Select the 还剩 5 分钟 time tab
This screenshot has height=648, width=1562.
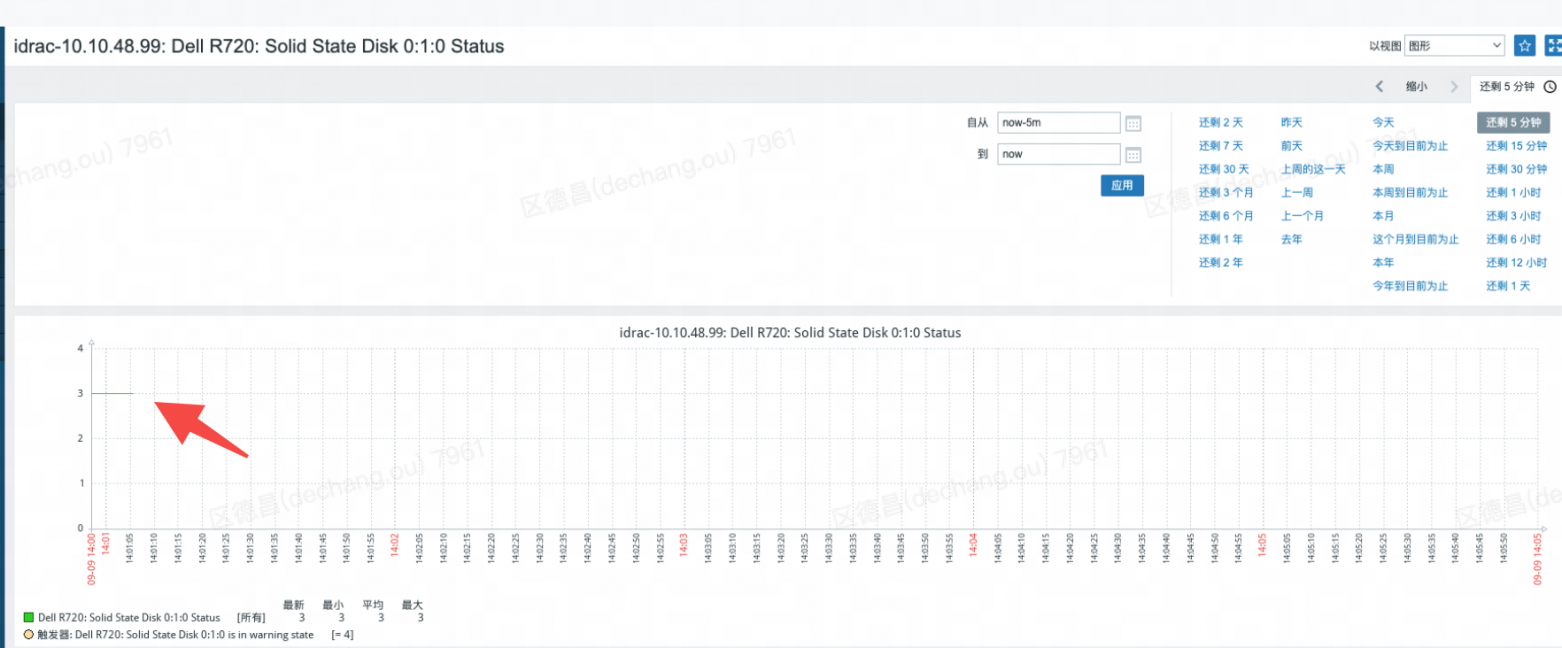1508,87
